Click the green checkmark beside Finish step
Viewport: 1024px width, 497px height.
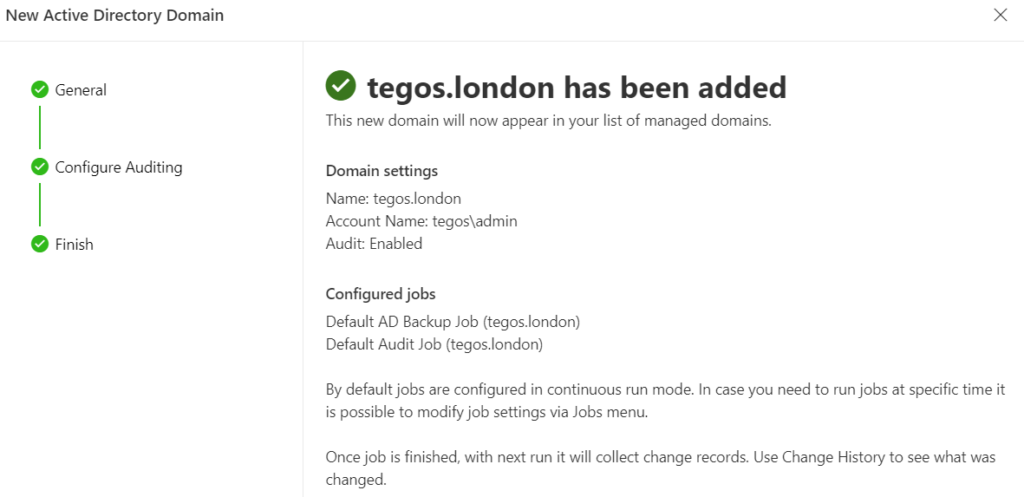pyautogui.click(x=40, y=244)
